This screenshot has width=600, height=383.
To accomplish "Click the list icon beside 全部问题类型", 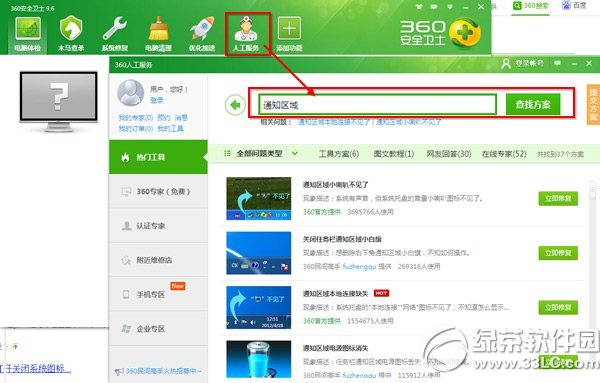I will click(227, 153).
